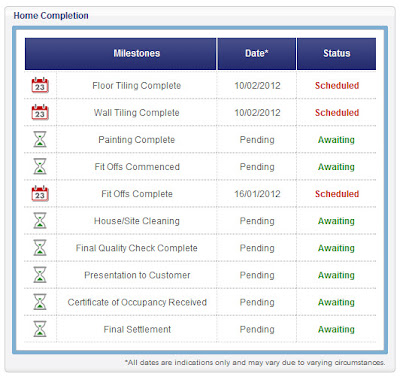Select 'Fit Offs Commenced' milestone text

pyautogui.click(x=137, y=167)
